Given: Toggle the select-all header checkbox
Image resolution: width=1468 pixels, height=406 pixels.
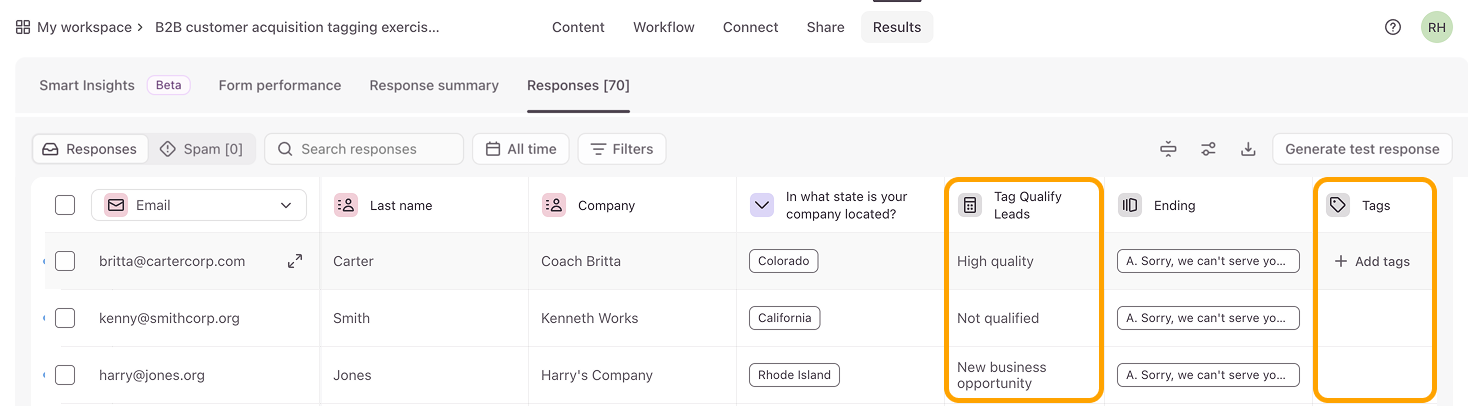Looking at the screenshot, I should pos(65,205).
